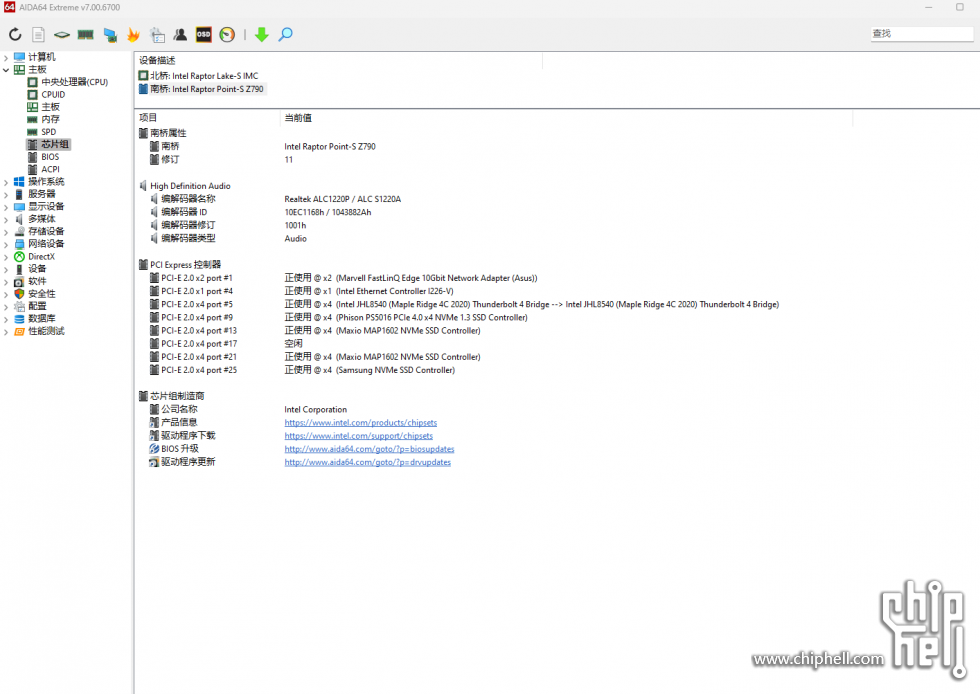980x694 pixels.
Task: Expand the 计算机 tree node
Action: pyautogui.click(x=6, y=58)
